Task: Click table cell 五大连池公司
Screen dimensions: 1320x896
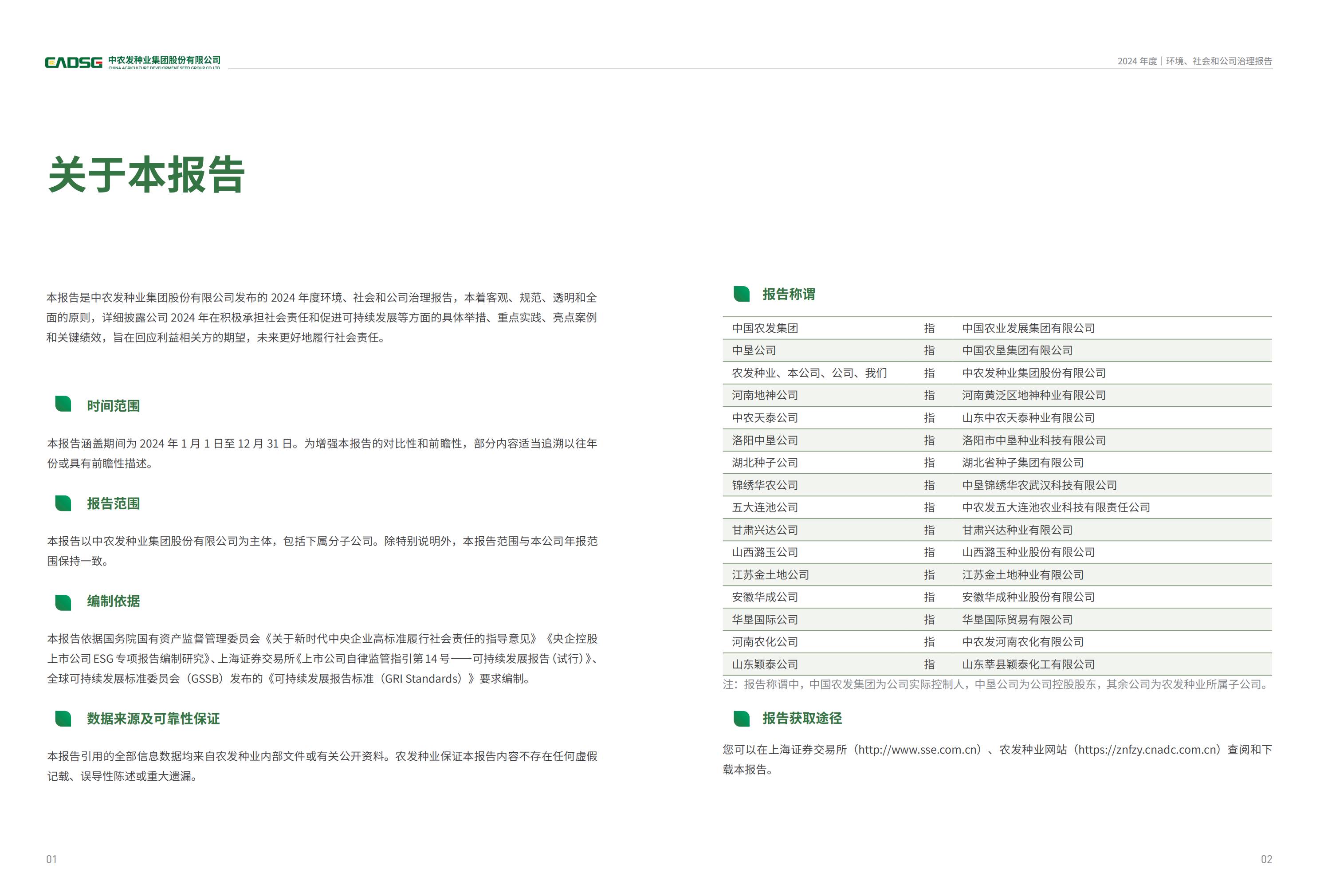Action: point(765,507)
